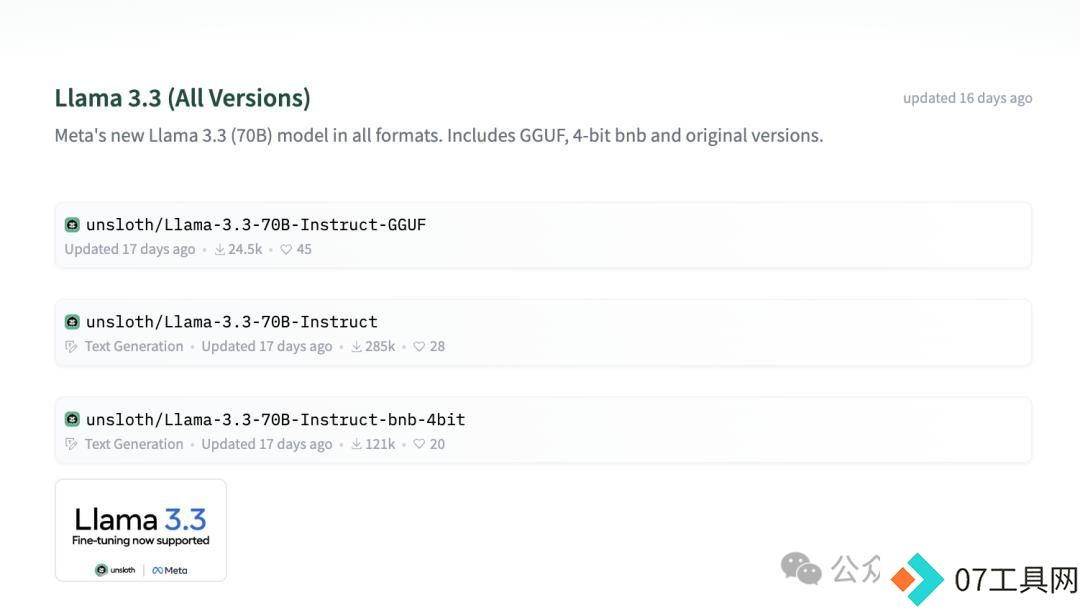The height and width of the screenshot is (613, 1080).
Task: Click the Text Generation tag icon on the 285k card
Action: [71, 346]
